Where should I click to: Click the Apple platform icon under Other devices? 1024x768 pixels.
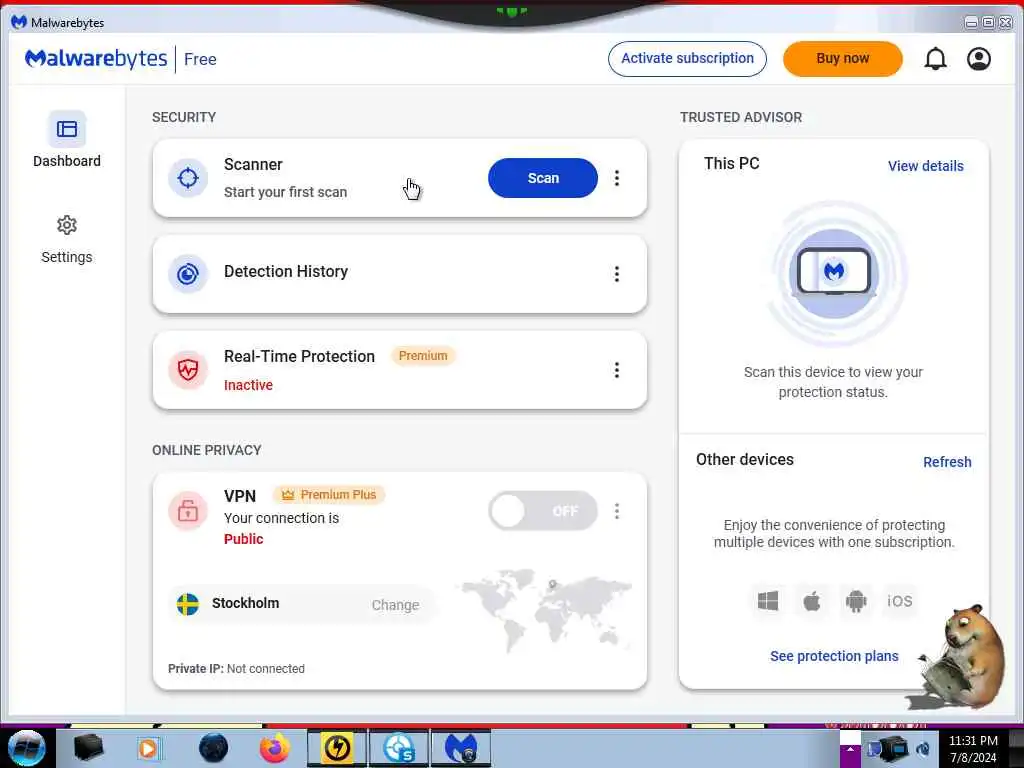pos(812,601)
